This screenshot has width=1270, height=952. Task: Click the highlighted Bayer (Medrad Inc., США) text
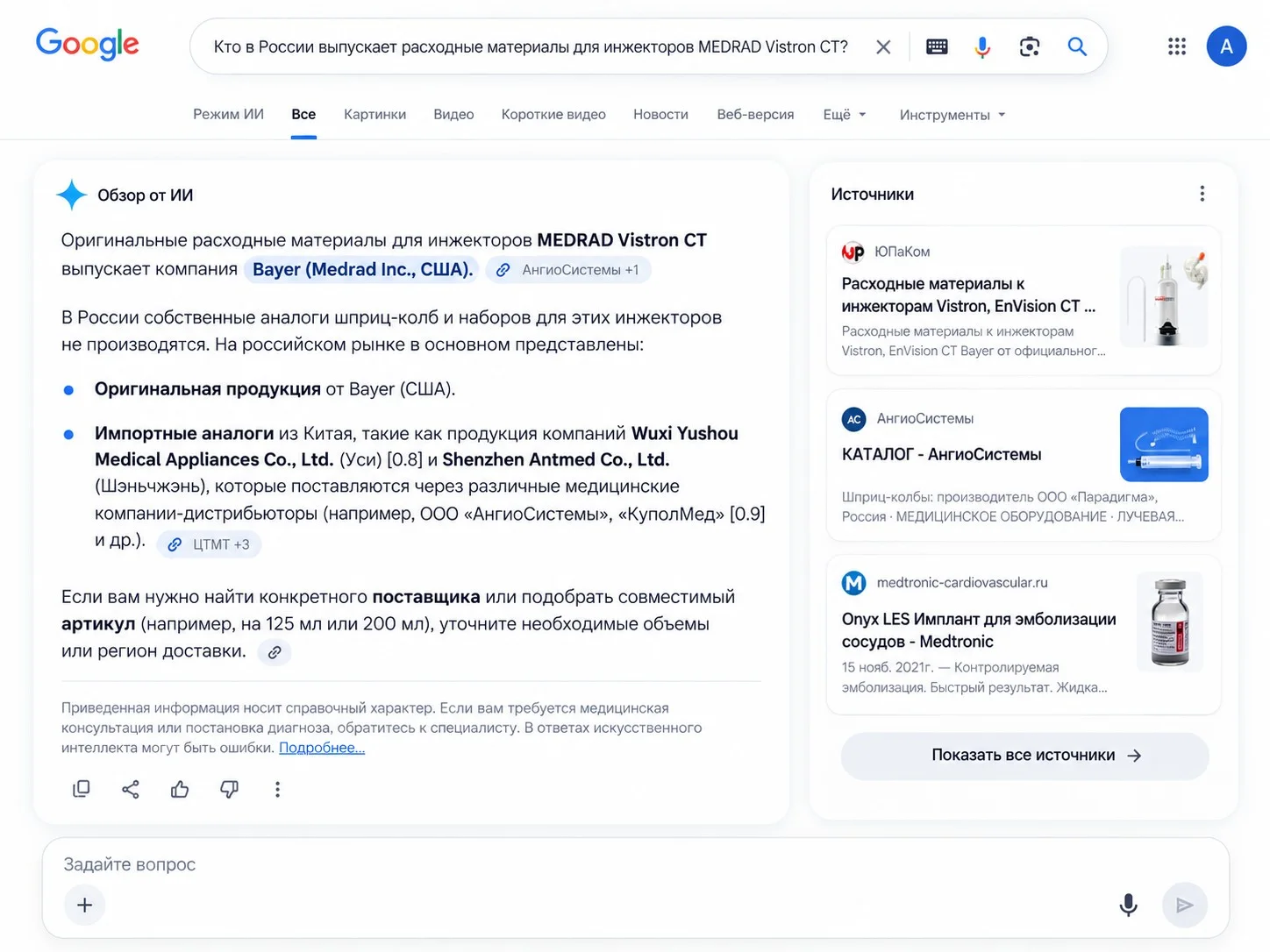tap(362, 270)
